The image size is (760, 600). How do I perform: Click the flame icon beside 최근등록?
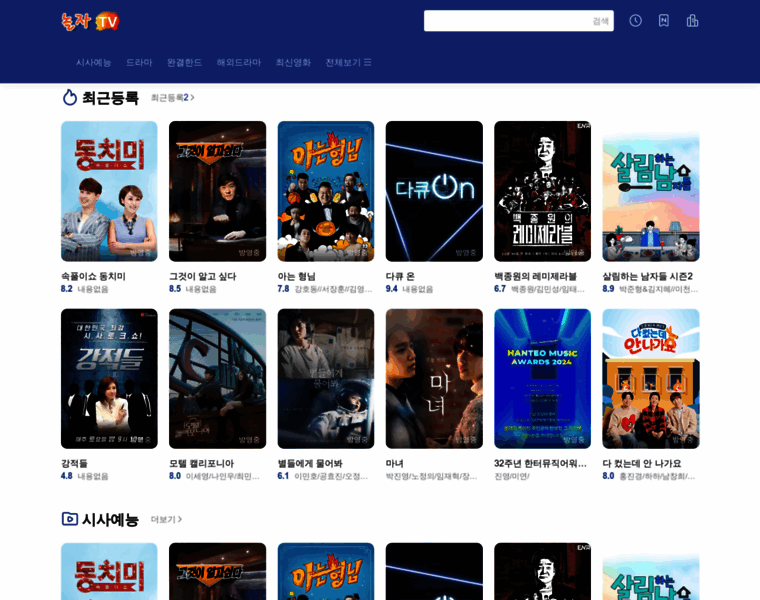click(x=70, y=97)
